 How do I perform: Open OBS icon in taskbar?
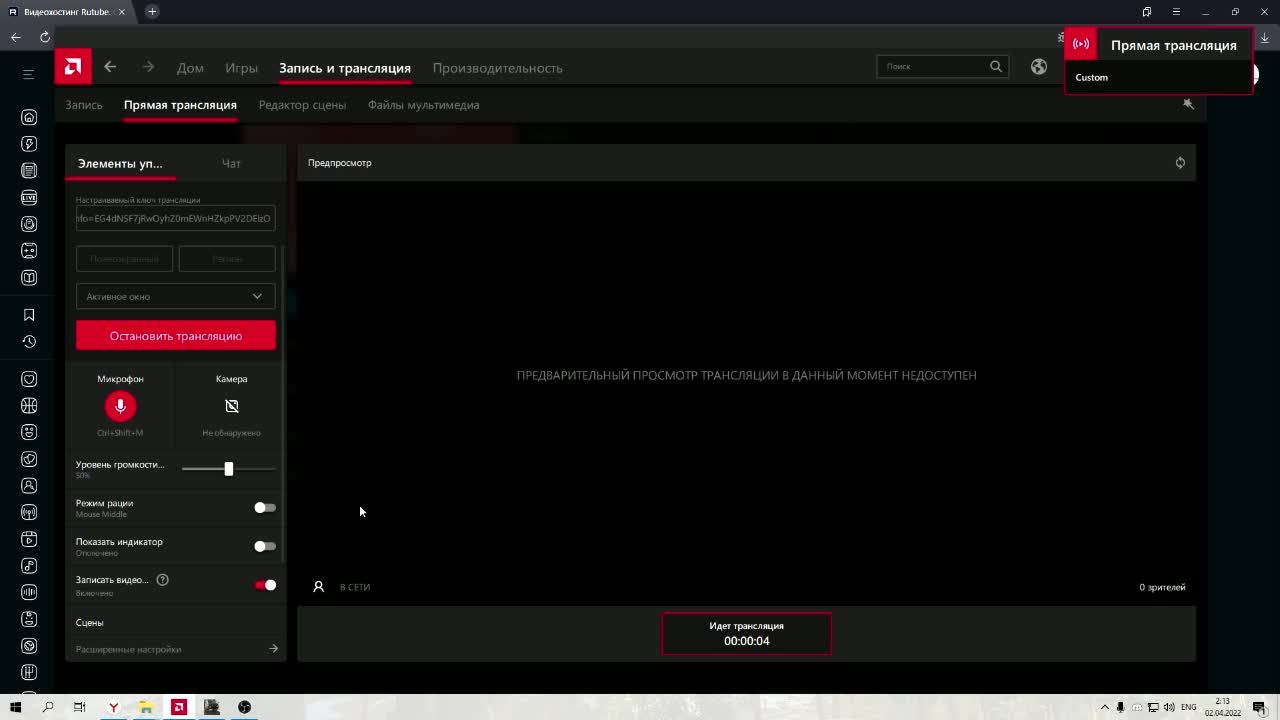pyautogui.click(x=244, y=707)
